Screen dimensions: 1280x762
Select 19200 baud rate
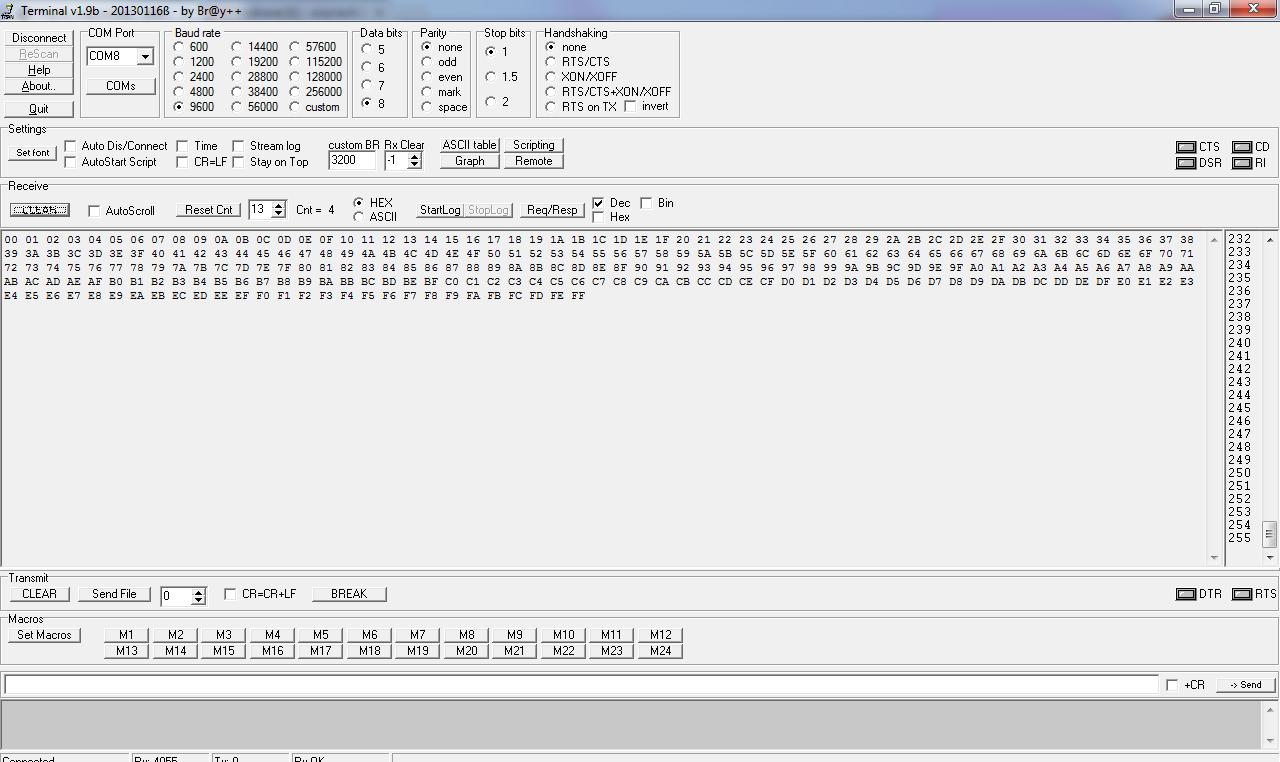[237, 62]
